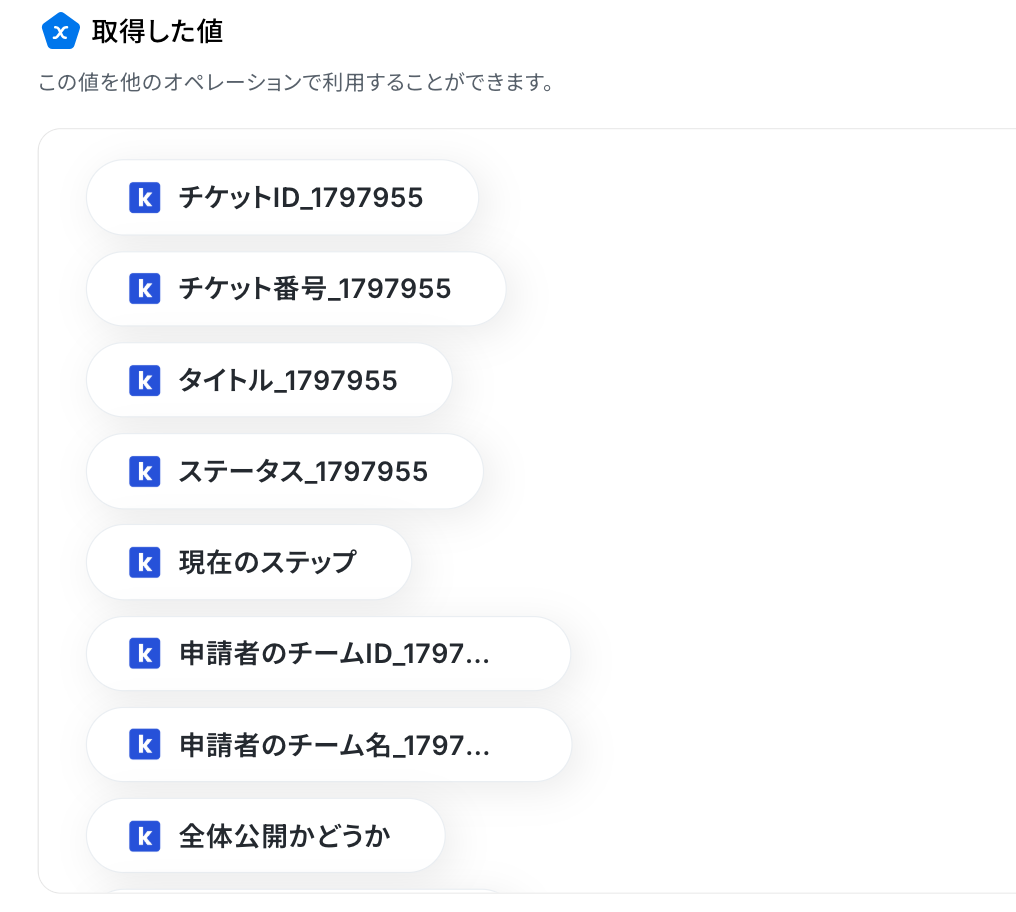The height and width of the screenshot is (912, 1016).
Task: Select the 現在のステップ value chip
Action: click(x=249, y=562)
